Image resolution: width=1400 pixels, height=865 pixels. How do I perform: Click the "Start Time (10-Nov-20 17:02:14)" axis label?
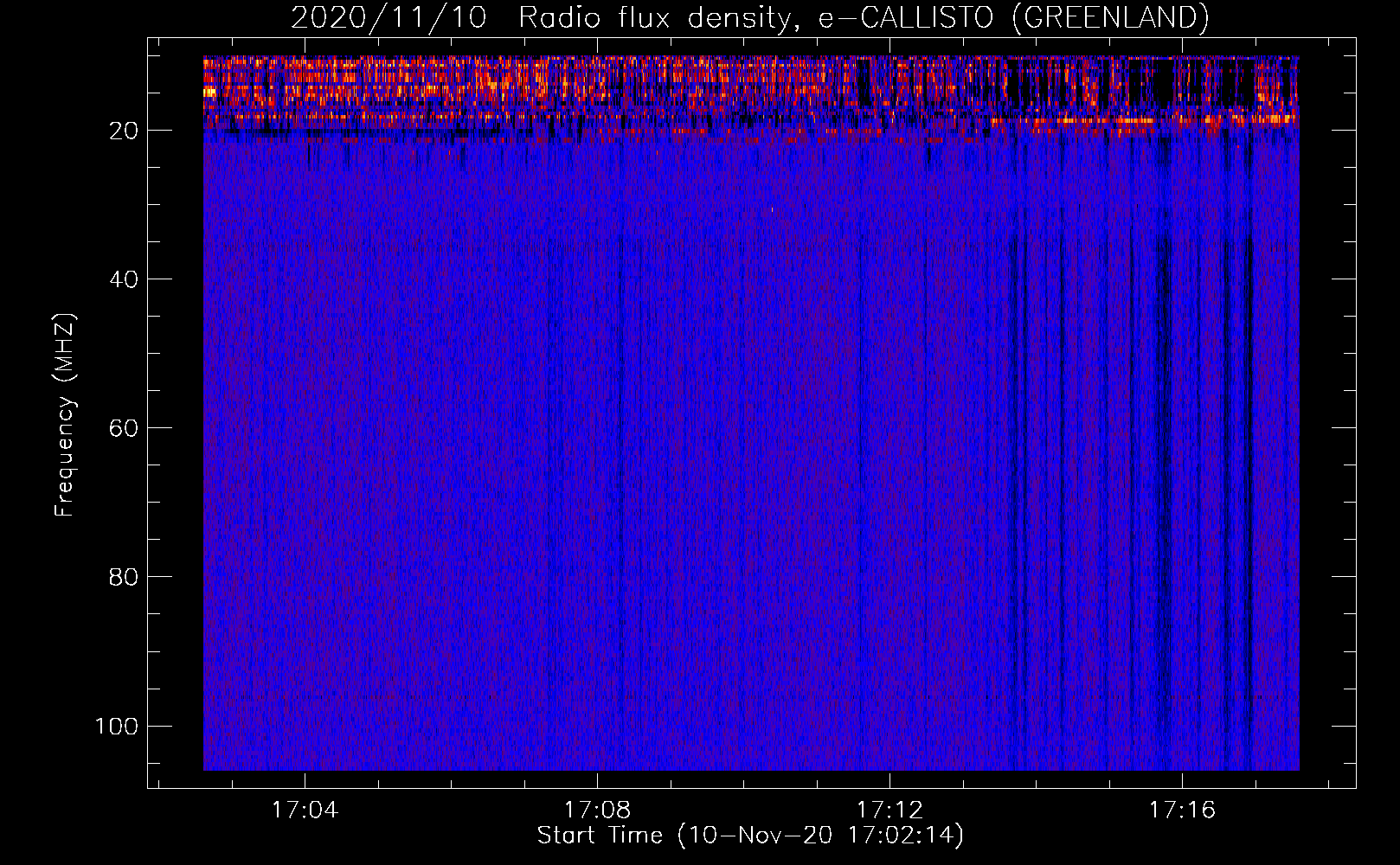point(750,836)
